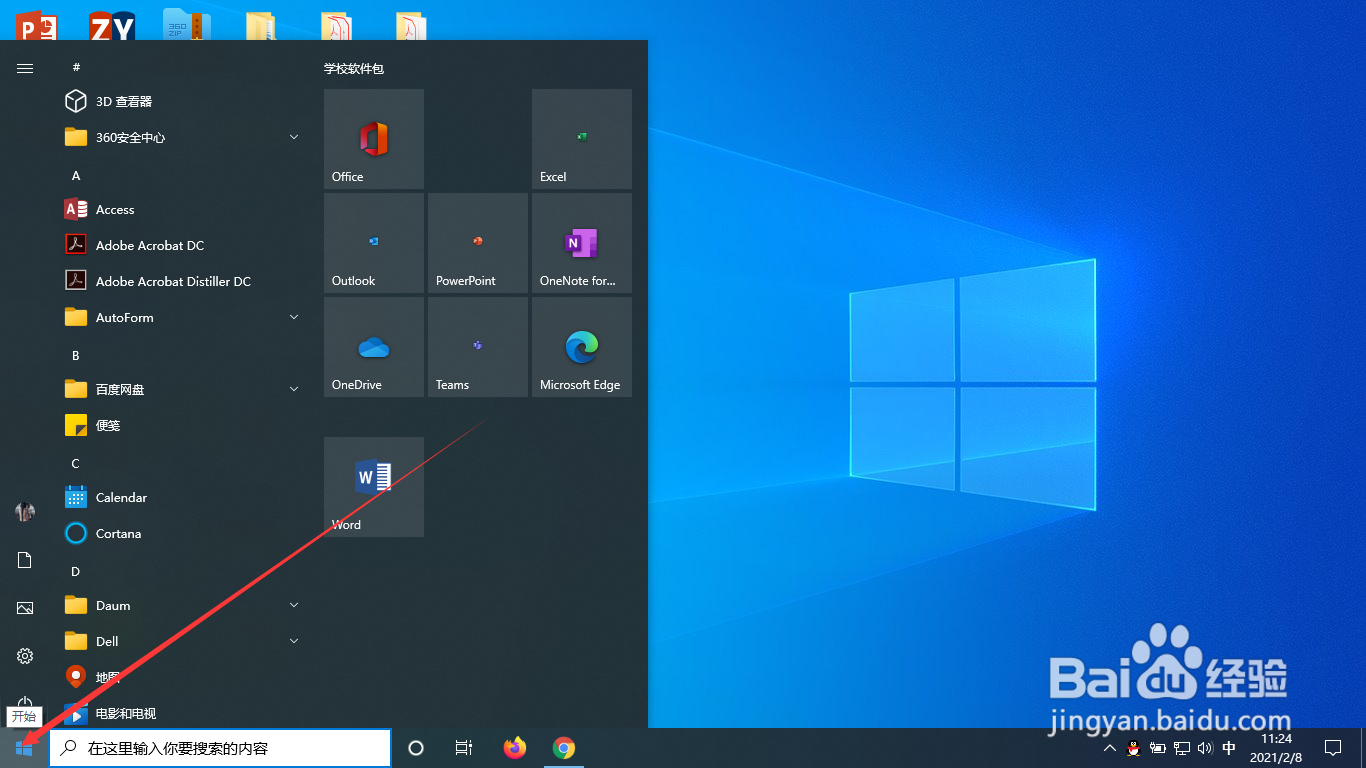
Task: Launch Access from the app list
Action: click(x=182, y=209)
